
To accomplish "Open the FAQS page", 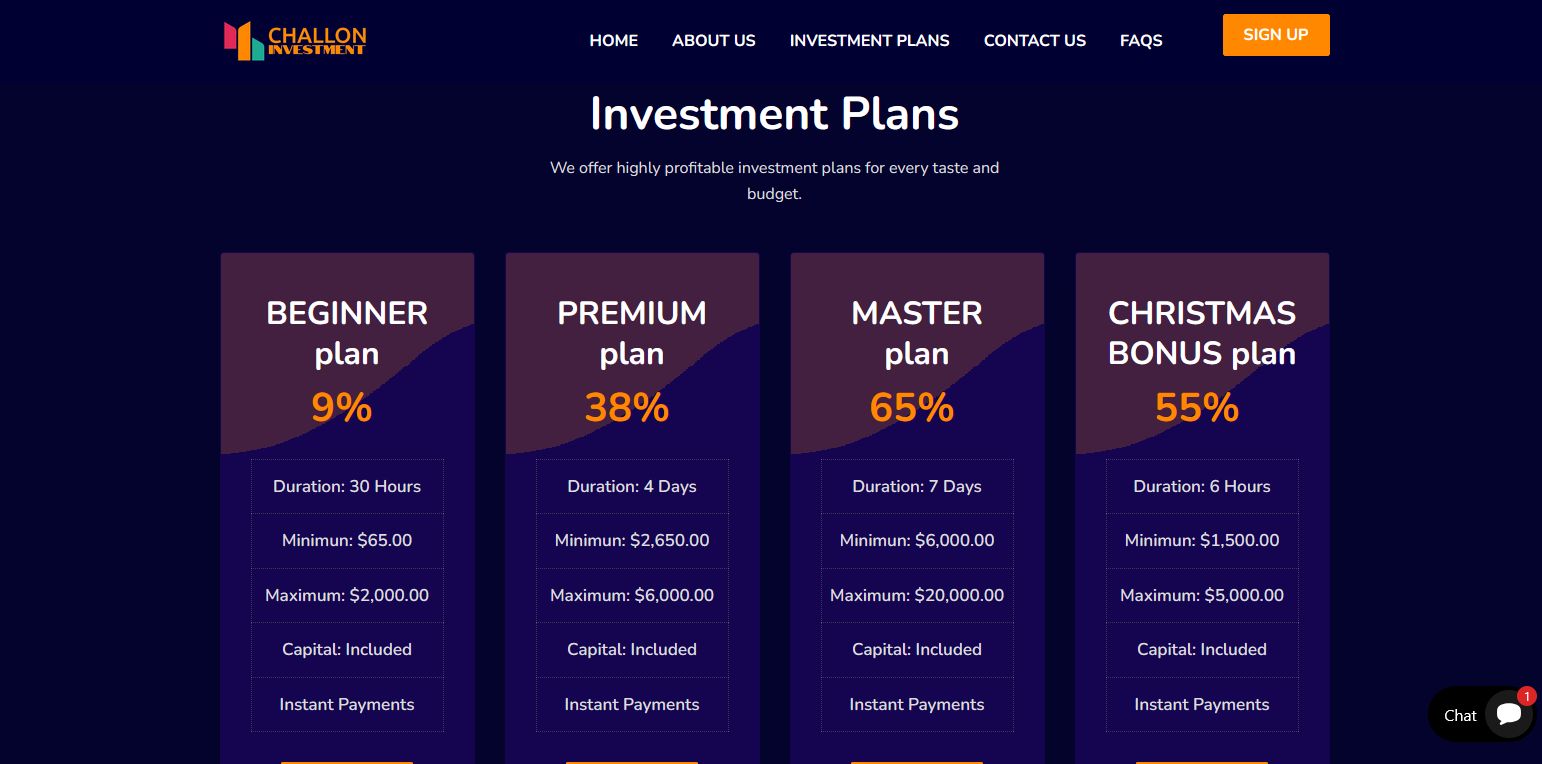I will coord(1141,41).
